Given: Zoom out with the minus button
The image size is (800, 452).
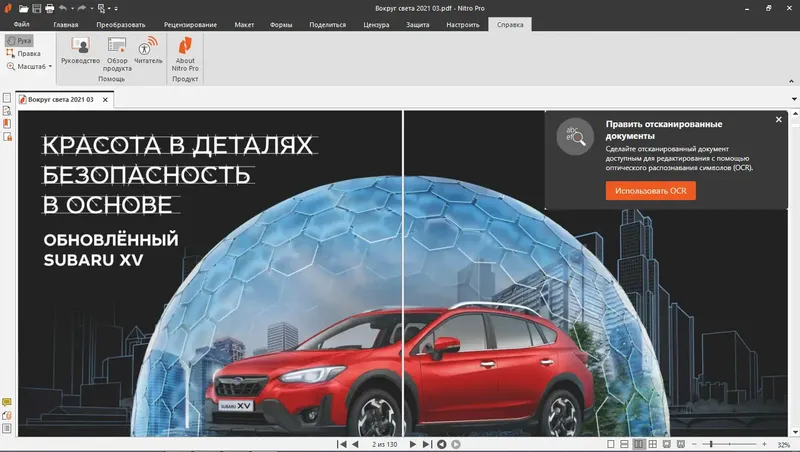Looking at the screenshot, I should pos(694,444).
